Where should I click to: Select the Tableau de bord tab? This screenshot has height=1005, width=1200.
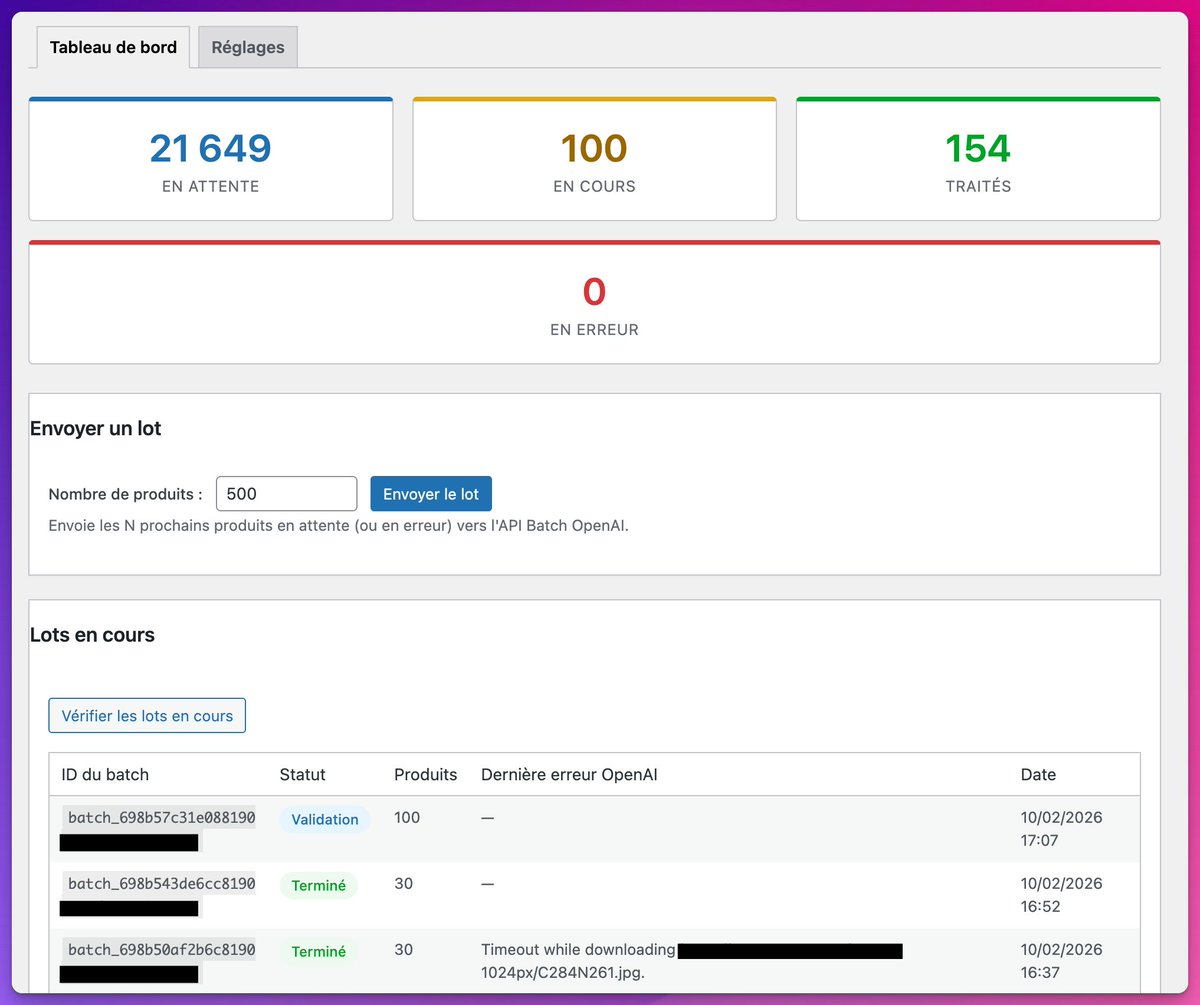(x=113, y=47)
